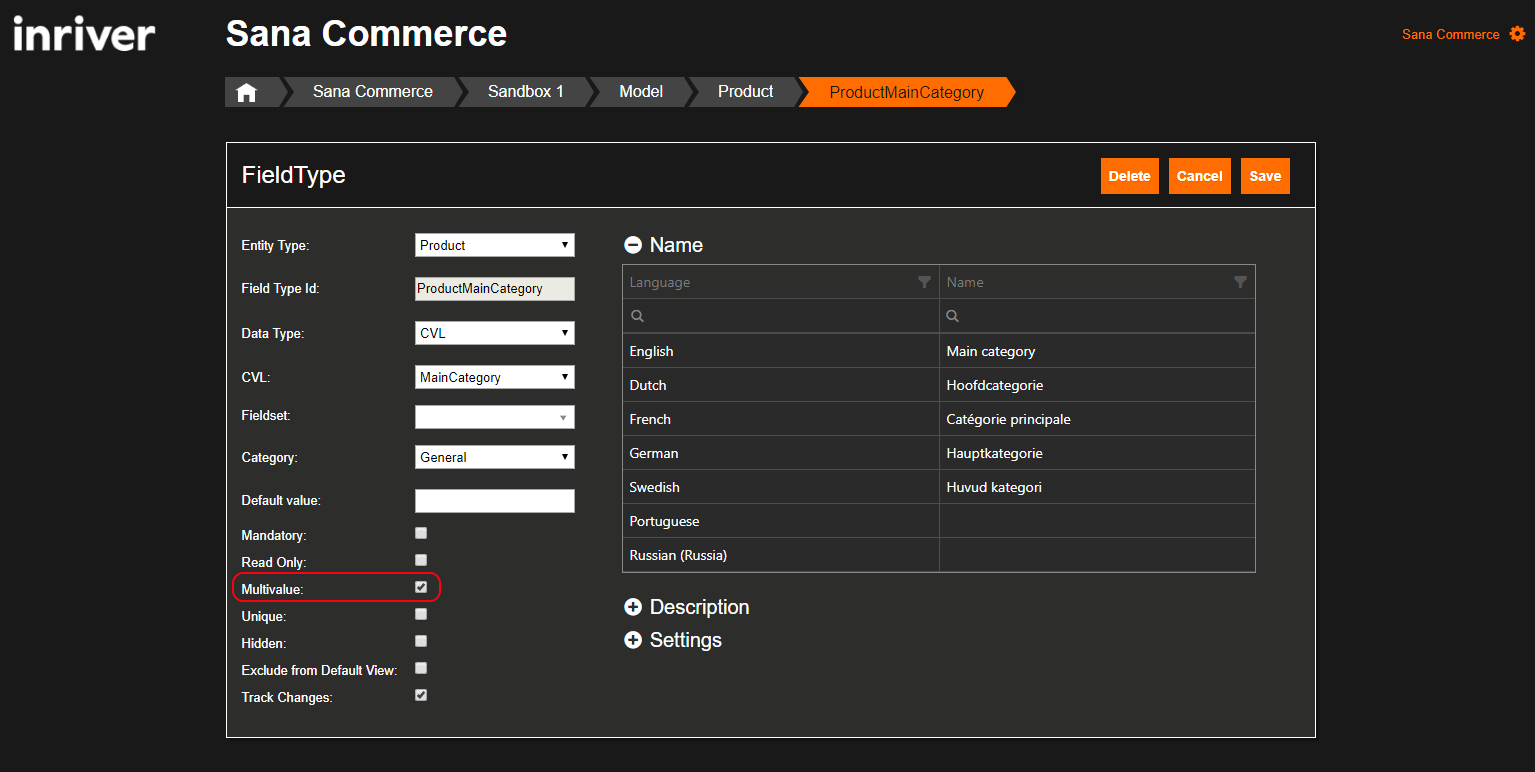Click the Cancel button
The height and width of the screenshot is (772, 1535).
click(x=1200, y=176)
